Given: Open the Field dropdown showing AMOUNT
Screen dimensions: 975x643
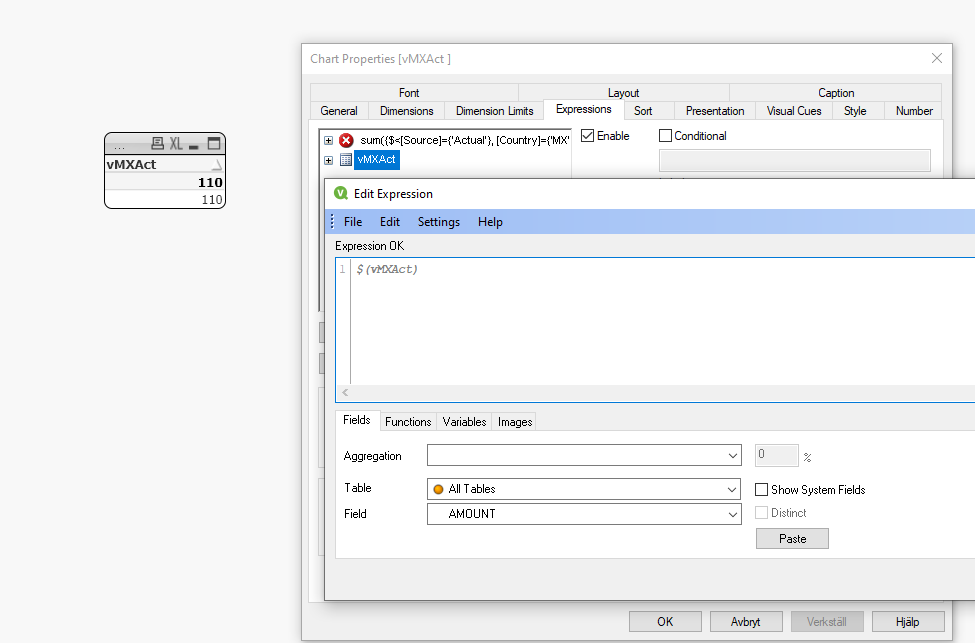Looking at the screenshot, I should coord(732,514).
